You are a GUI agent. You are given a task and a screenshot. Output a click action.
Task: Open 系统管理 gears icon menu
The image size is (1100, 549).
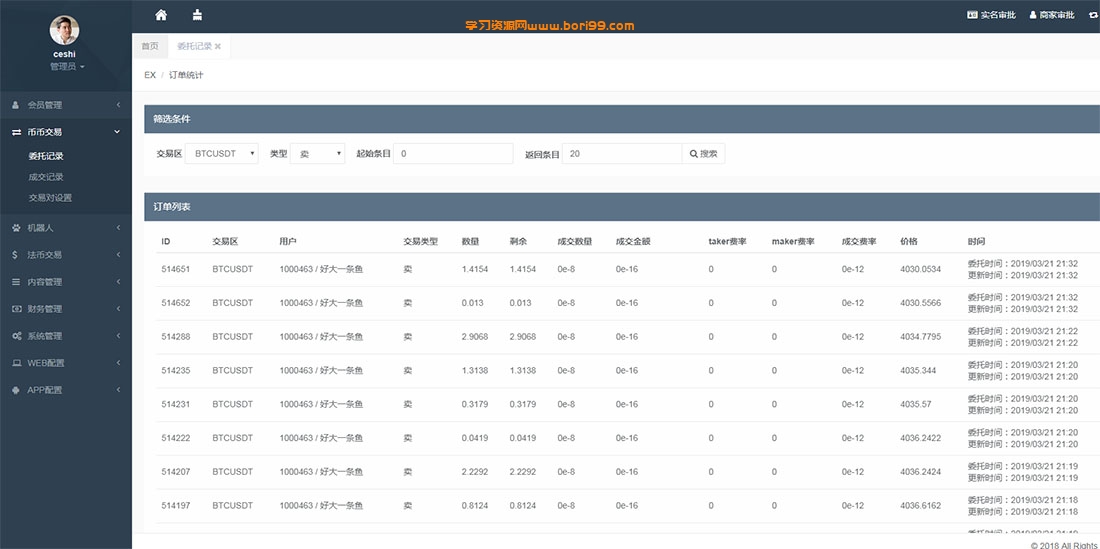[x=66, y=336]
